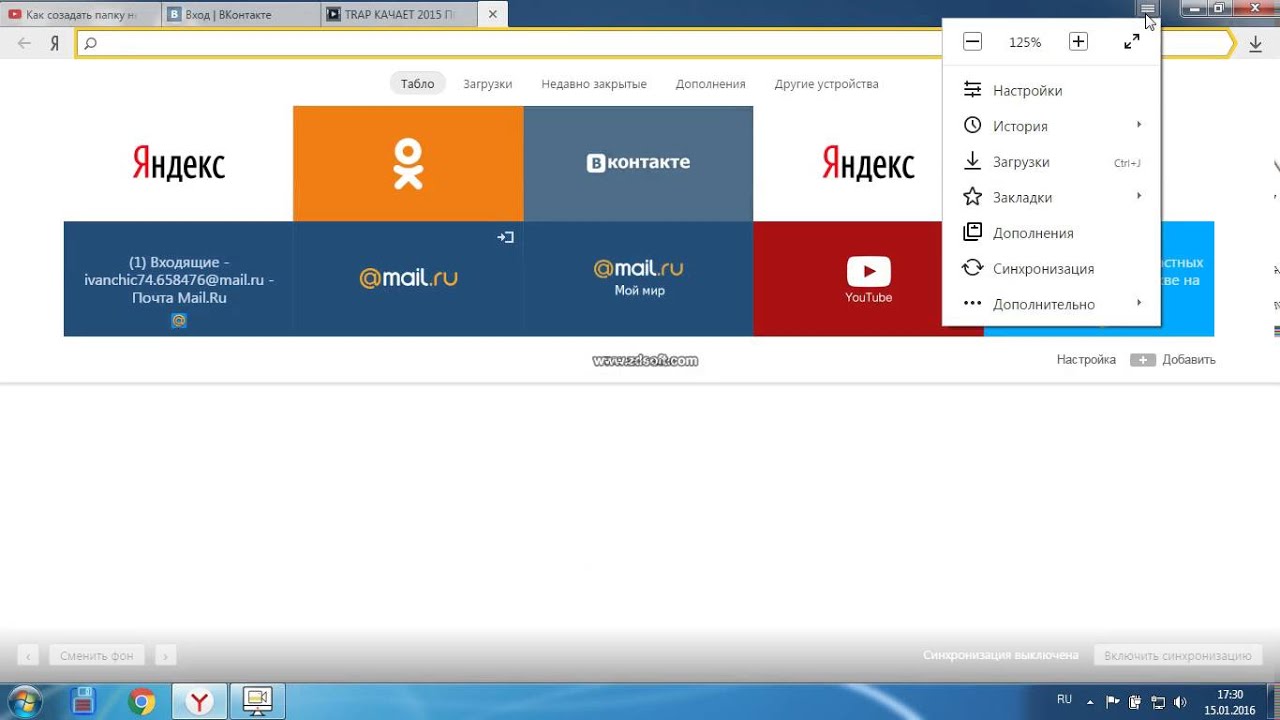This screenshot has height=720, width=1280.
Task: Open the ВКонтакте tile
Action: [x=638, y=163]
